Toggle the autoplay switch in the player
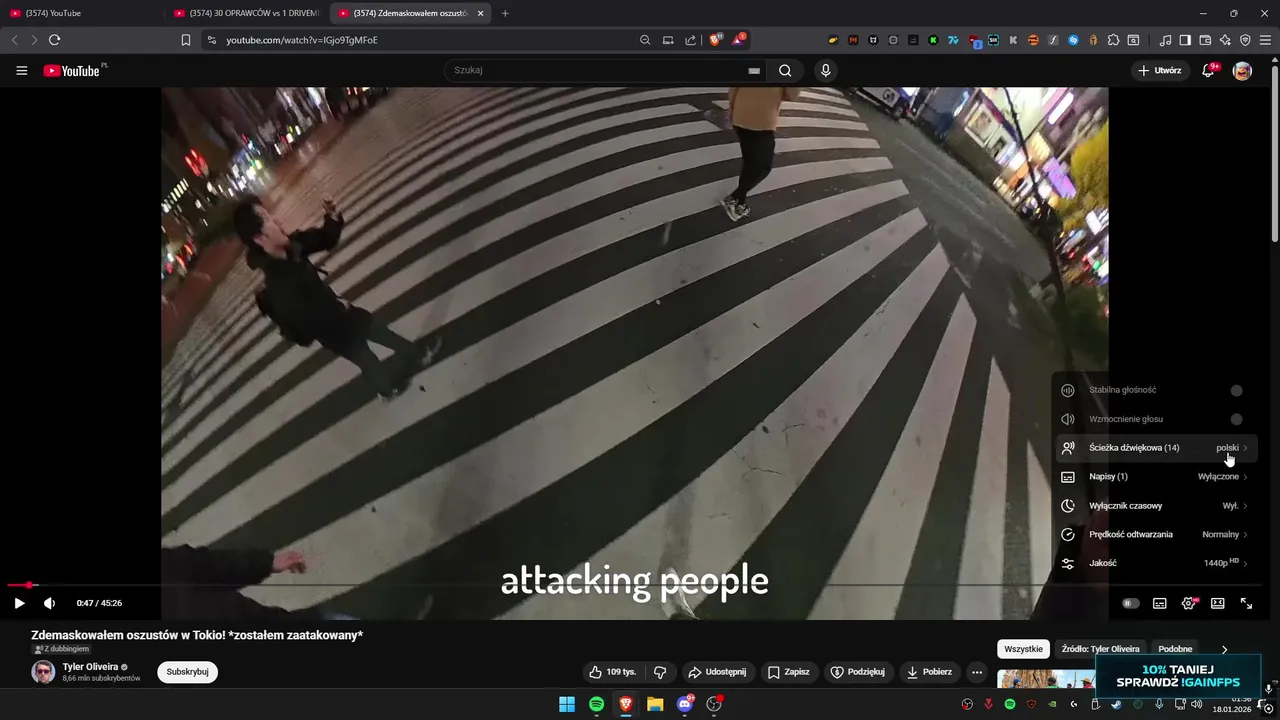The width and height of the screenshot is (1280, 720). [1131, 603]
